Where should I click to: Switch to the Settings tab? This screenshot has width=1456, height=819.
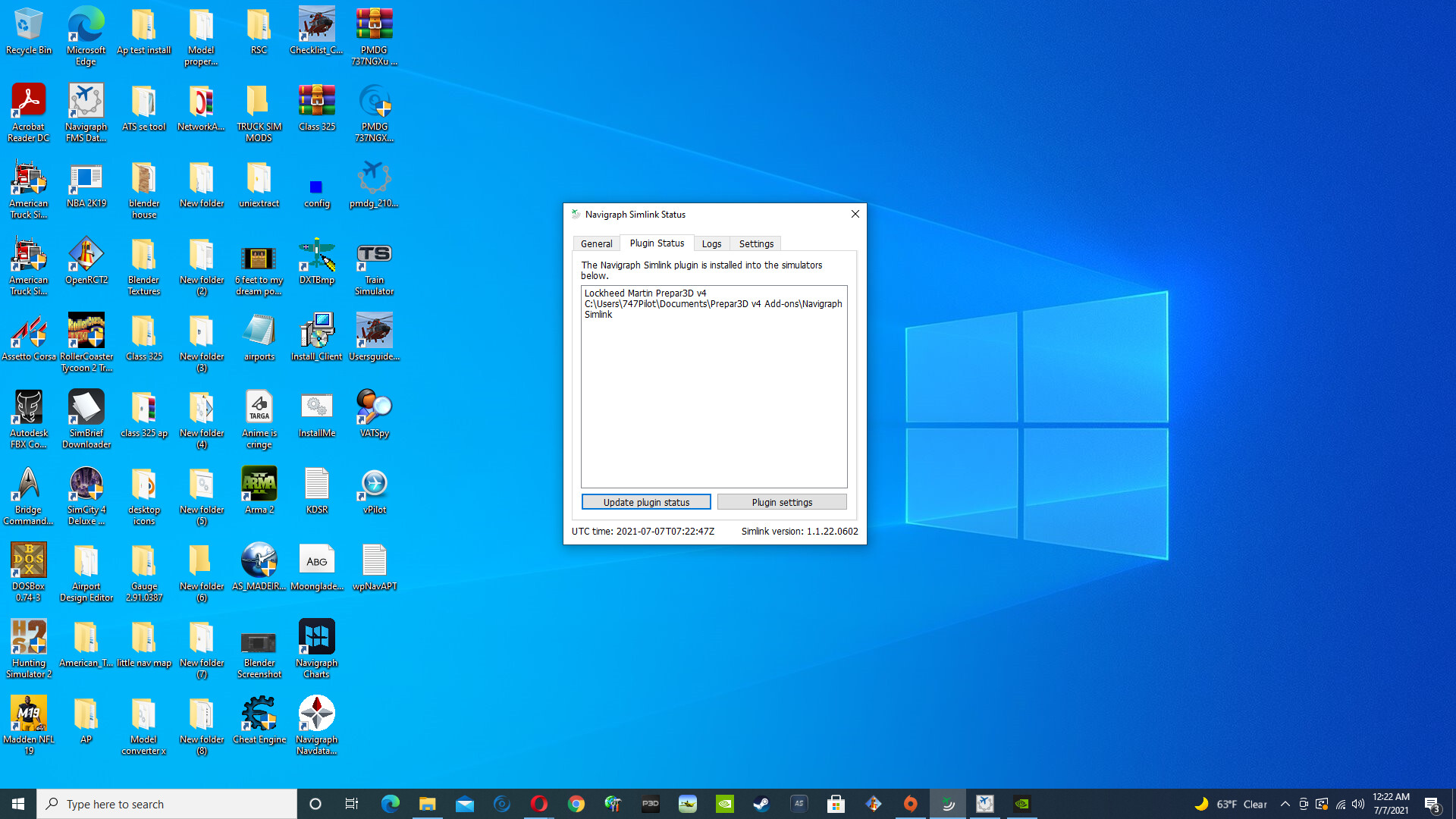coord(756,243)
